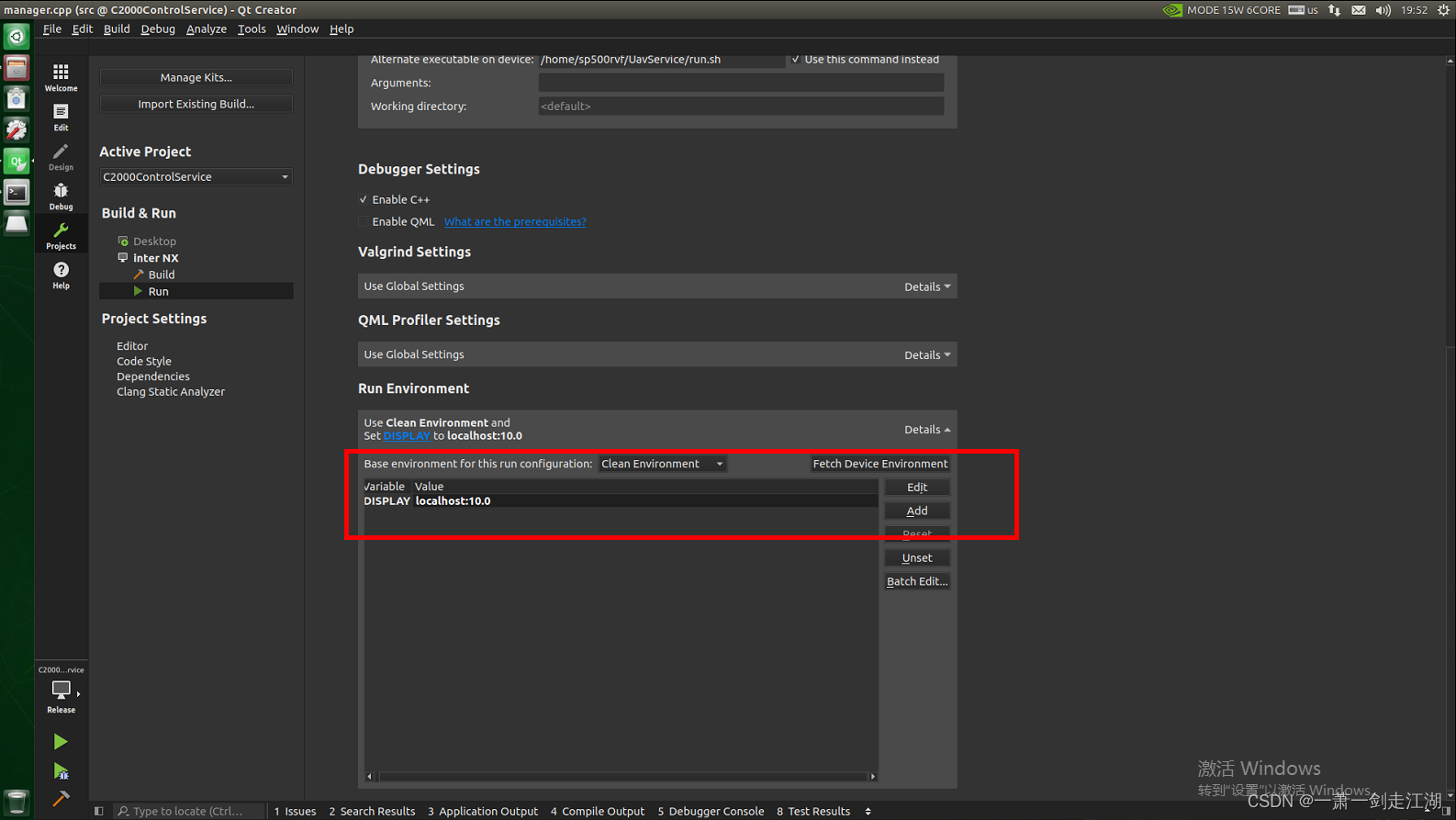This screenshot has width=1456, height=820.
Task: Focus the Qt Creator dock icon
Action: [x=17, y=162]
